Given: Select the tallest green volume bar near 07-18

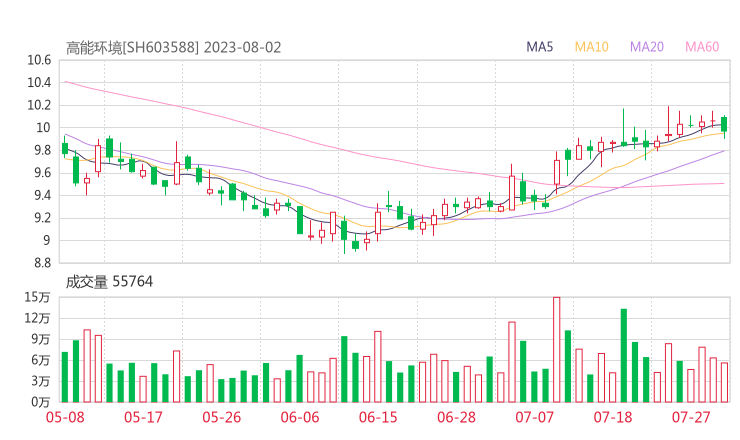Looking at the screenshot, I should 624,355.
